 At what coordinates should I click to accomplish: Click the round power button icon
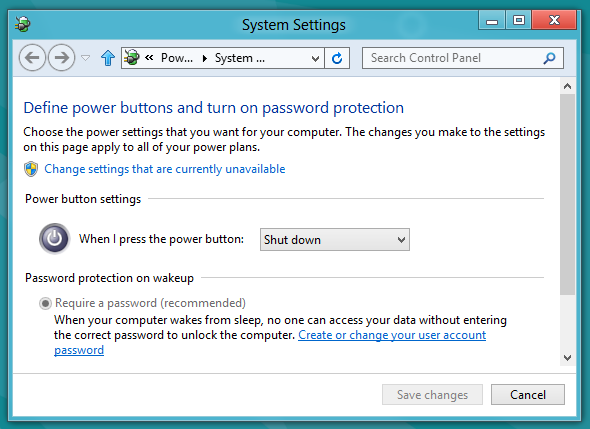click(55, 239)
